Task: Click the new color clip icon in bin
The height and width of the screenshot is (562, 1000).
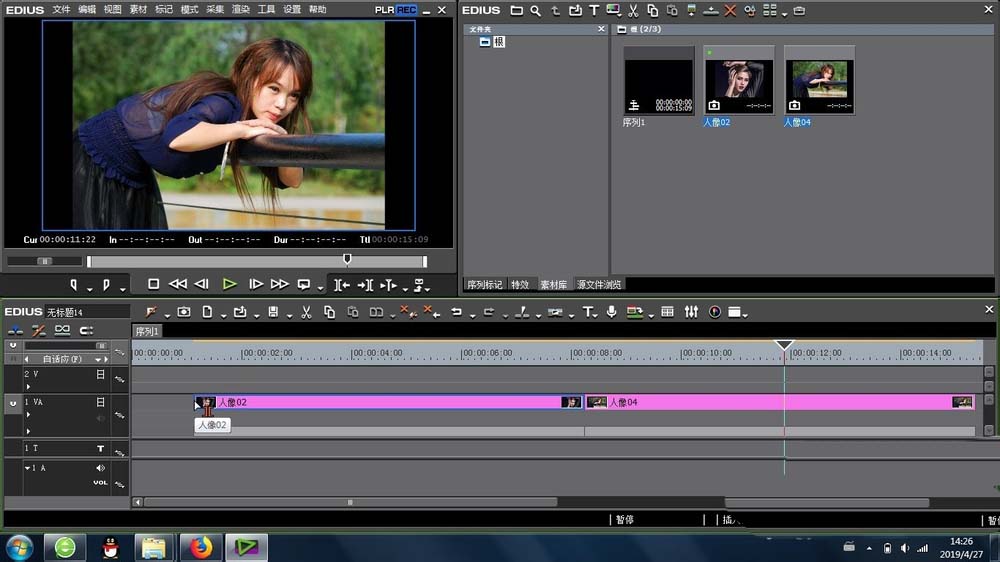Action: [x=613, y=10]
